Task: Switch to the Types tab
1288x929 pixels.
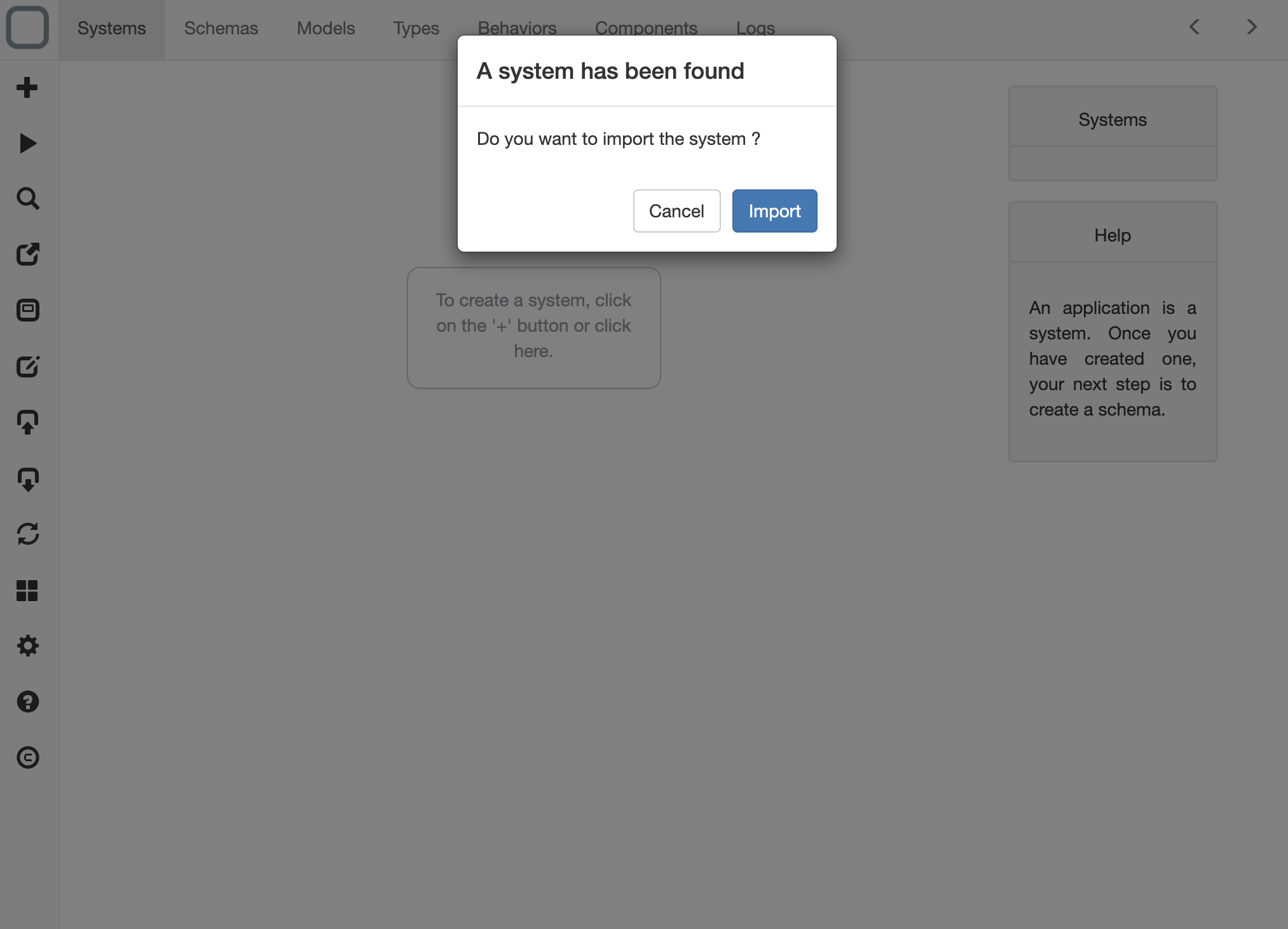Action: 416,29
